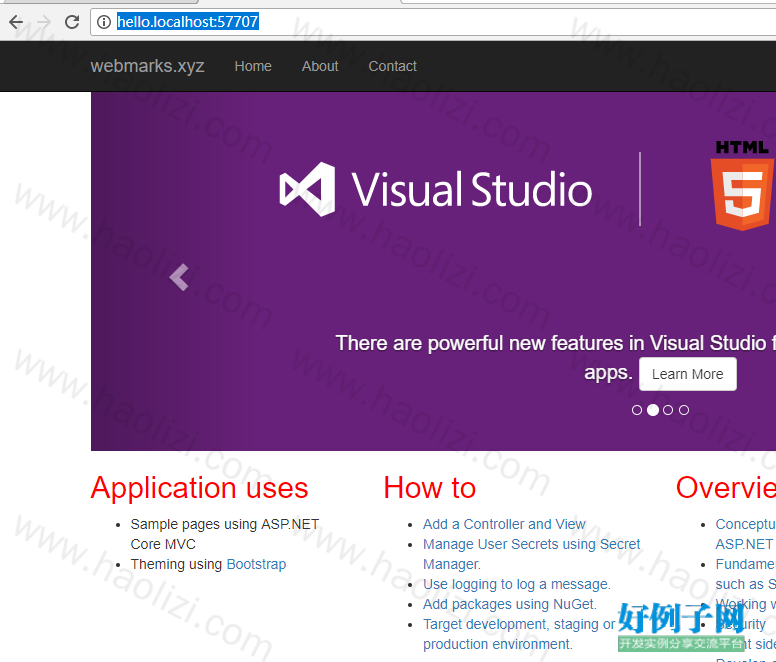Click the site info icon in address bar

[103, 22]
